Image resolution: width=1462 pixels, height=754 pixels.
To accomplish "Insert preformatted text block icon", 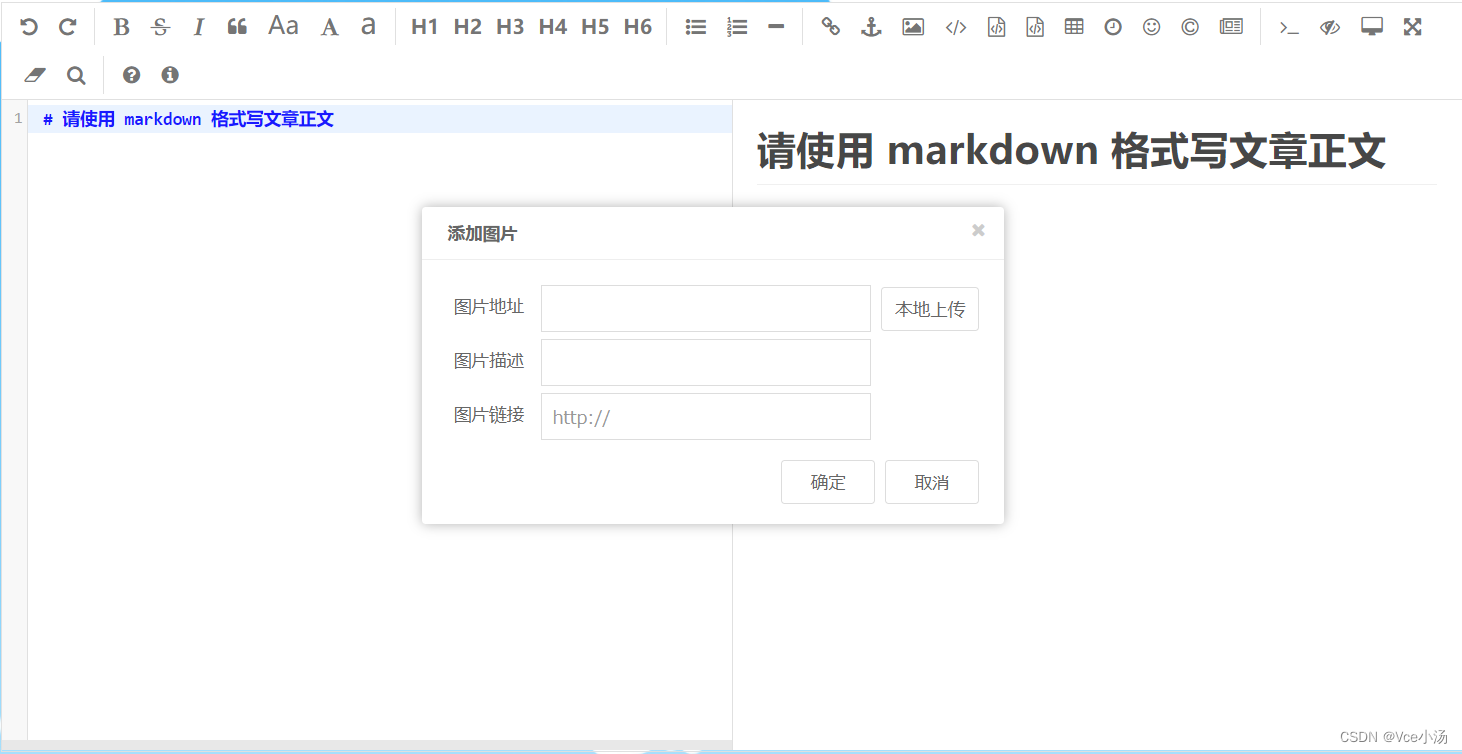I will (996, 27).
